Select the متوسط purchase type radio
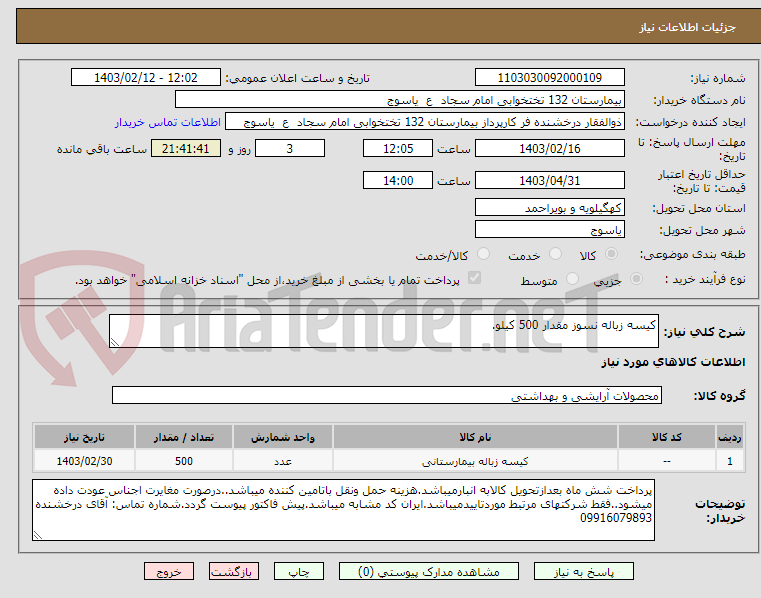 (x=573, y=279)
